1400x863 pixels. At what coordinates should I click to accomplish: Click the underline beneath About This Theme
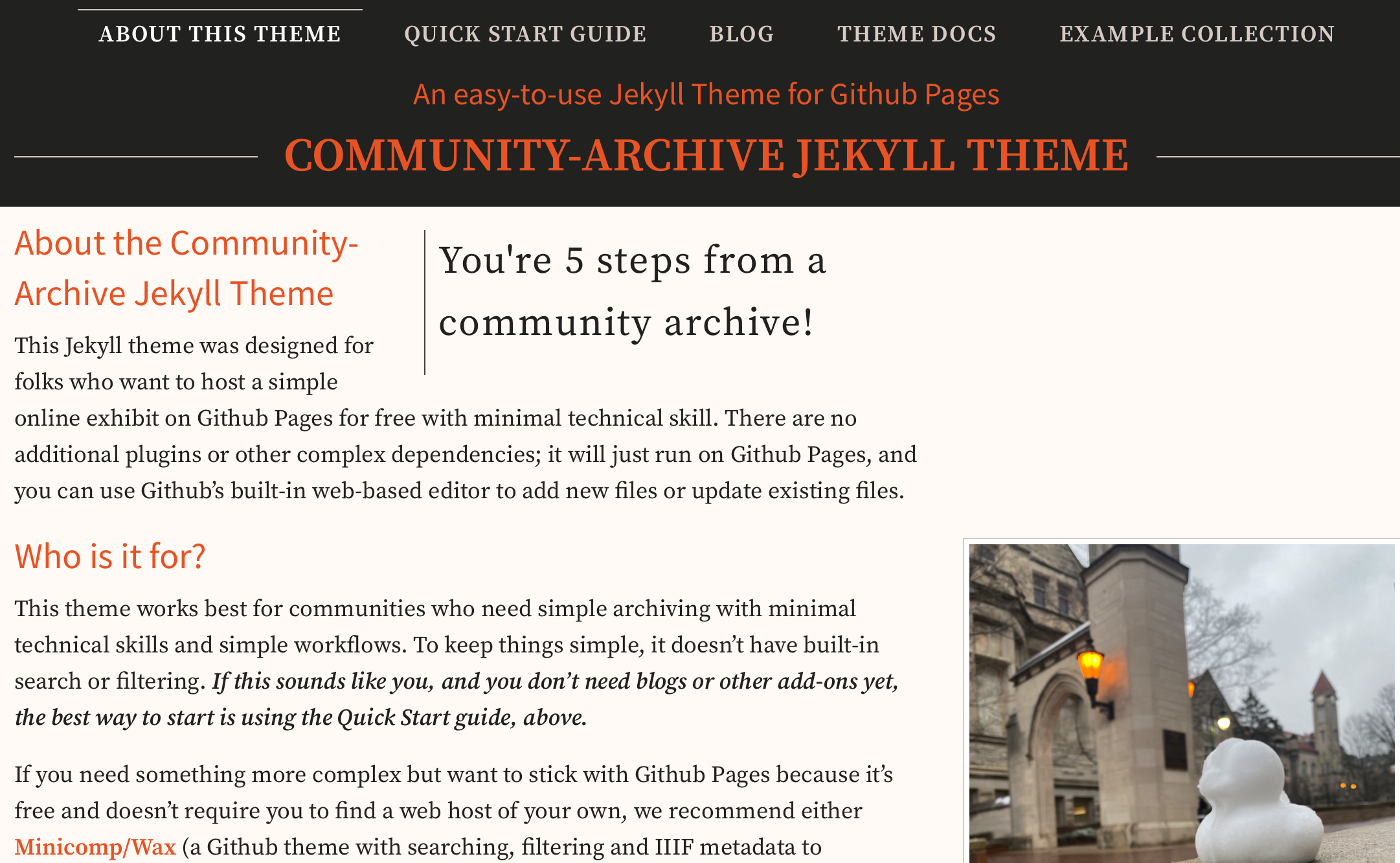click(219, 10)
